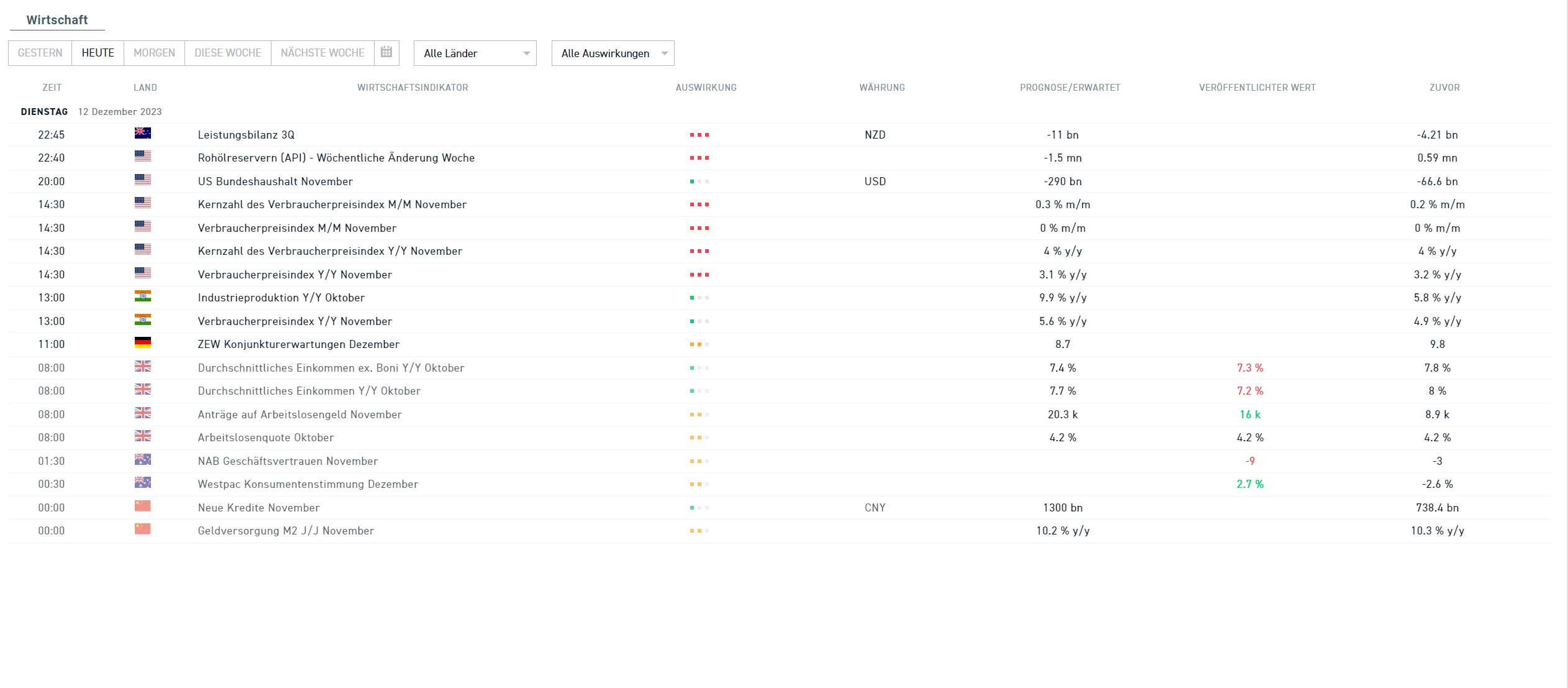Click India flag next to Industrieproduktion Y/Y

(x=142, y=296)
